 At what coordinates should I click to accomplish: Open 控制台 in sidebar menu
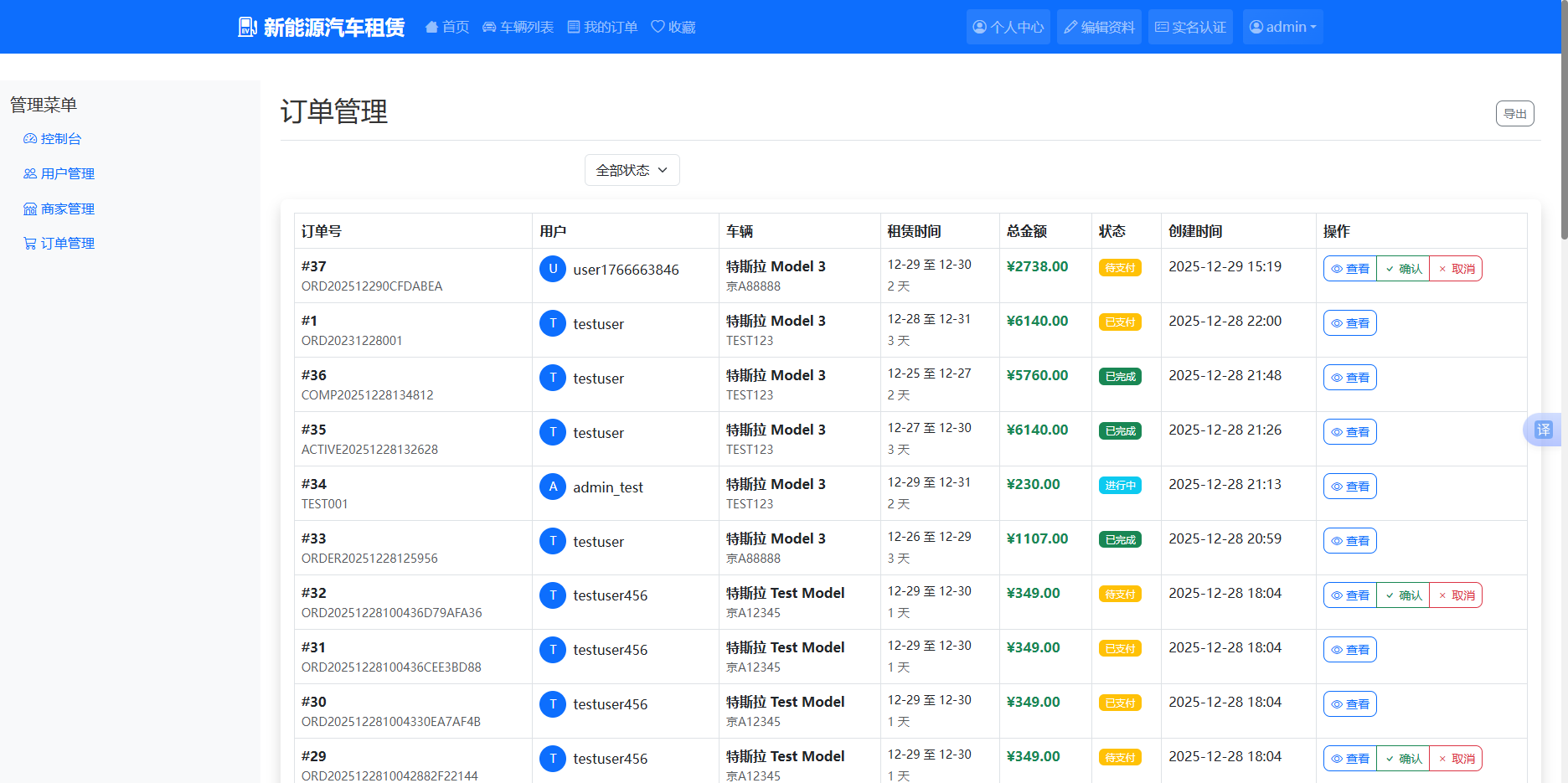click(x=53, y=139)
